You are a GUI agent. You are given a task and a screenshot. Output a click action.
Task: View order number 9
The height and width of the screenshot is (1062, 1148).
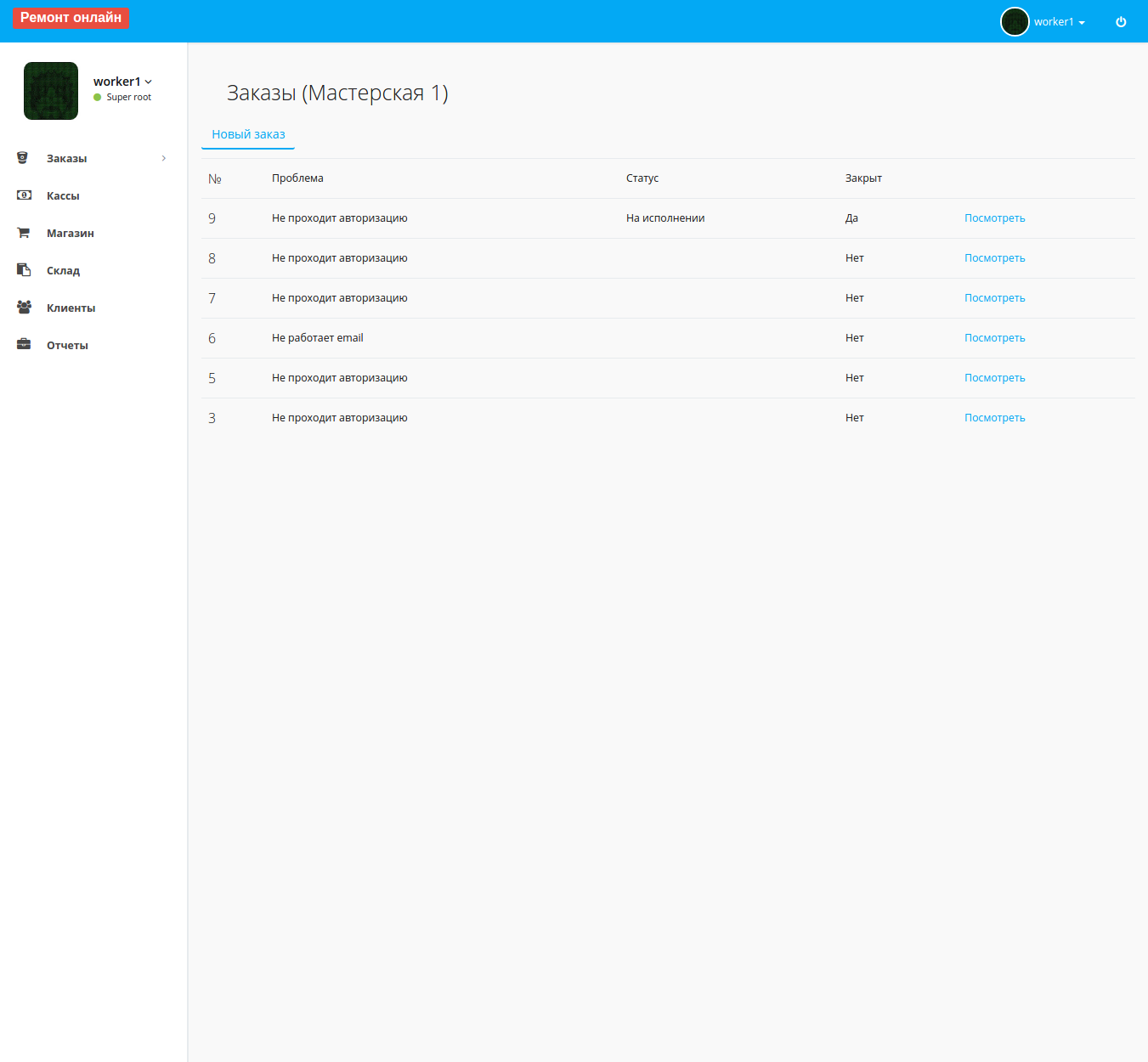tap(994, 218)
